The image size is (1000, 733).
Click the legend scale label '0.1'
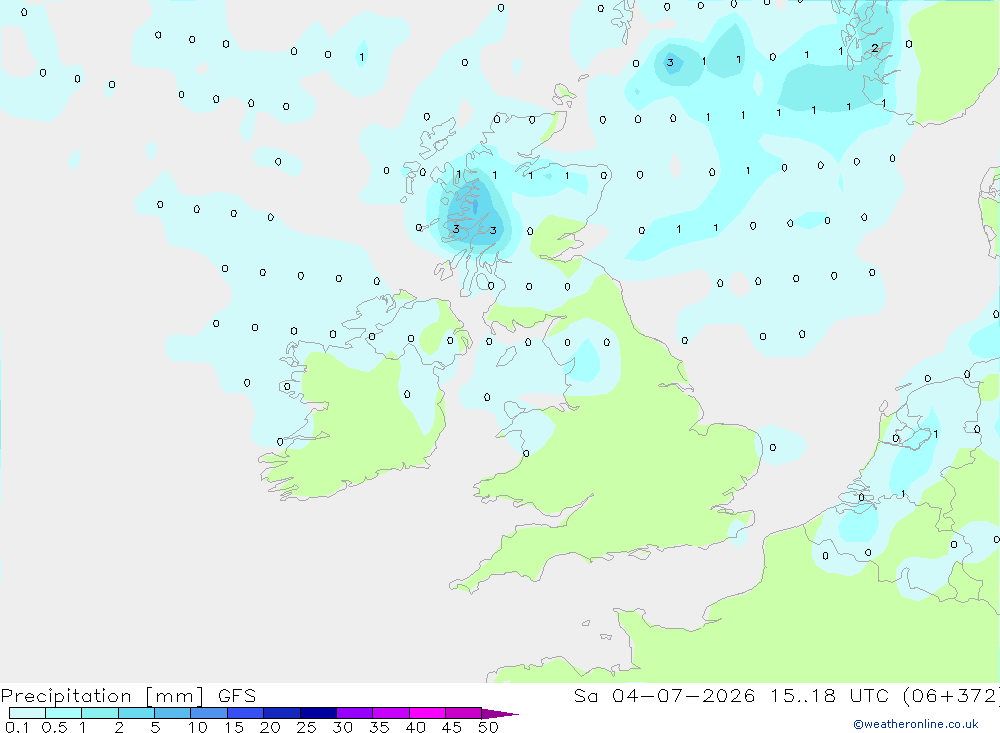click(x=17, y=727)
